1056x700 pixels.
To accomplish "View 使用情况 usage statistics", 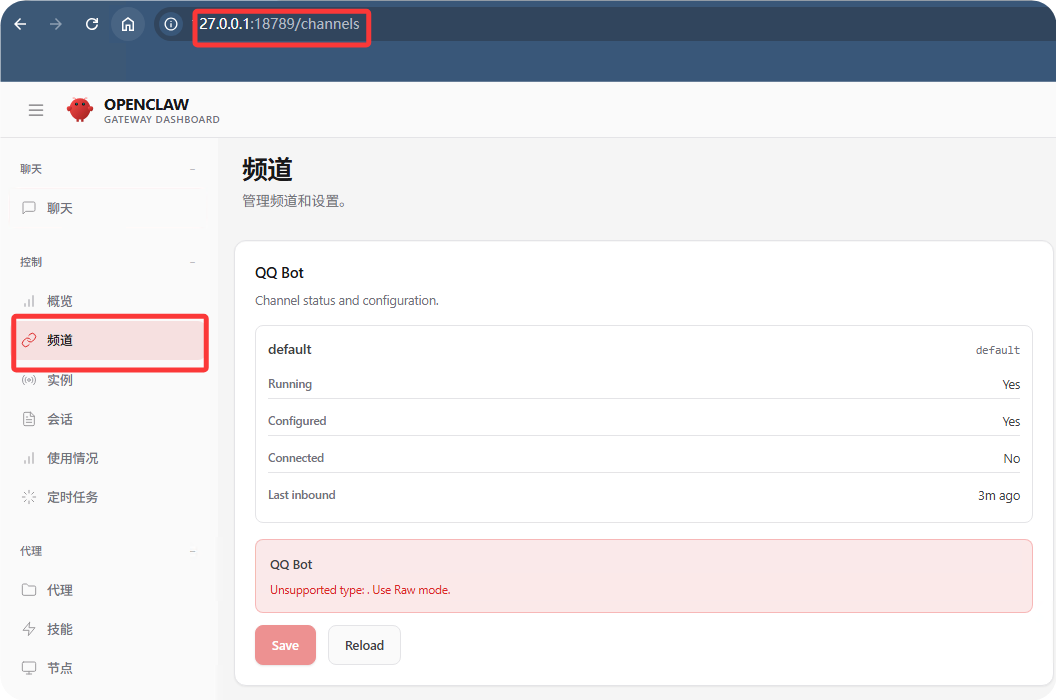I will (x=70, y=457).
